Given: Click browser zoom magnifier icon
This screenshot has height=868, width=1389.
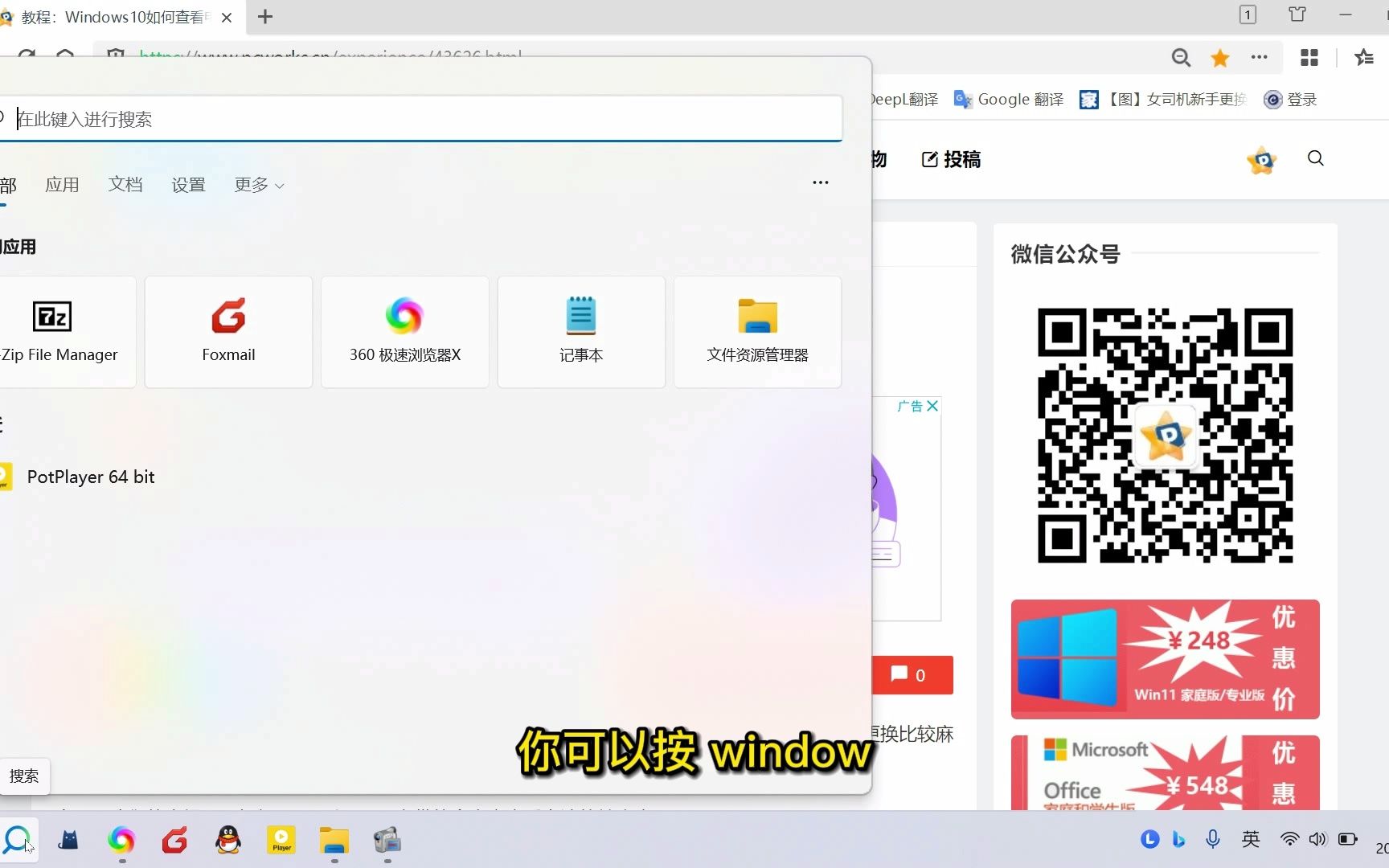Looking at the screenshot, I should pyautogui.click(x=1181, y=57).
